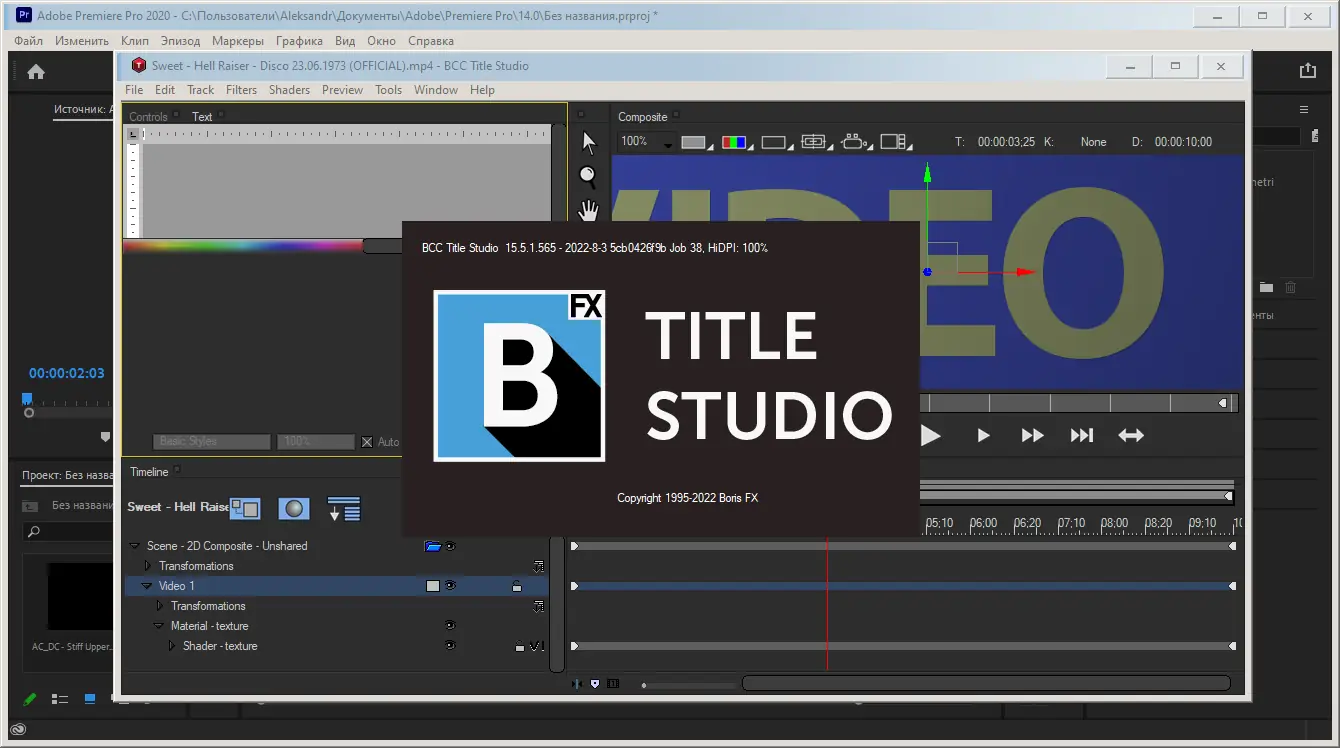Open RGB channel display options
1340x748 pixels.
[x=736, y=142]
